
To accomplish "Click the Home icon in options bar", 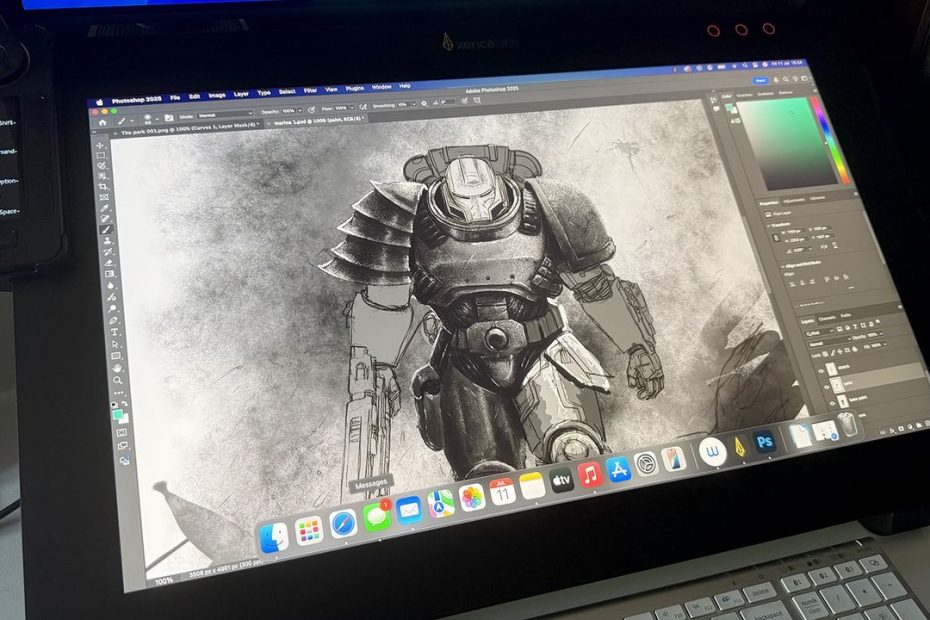I will coord(103,122).
